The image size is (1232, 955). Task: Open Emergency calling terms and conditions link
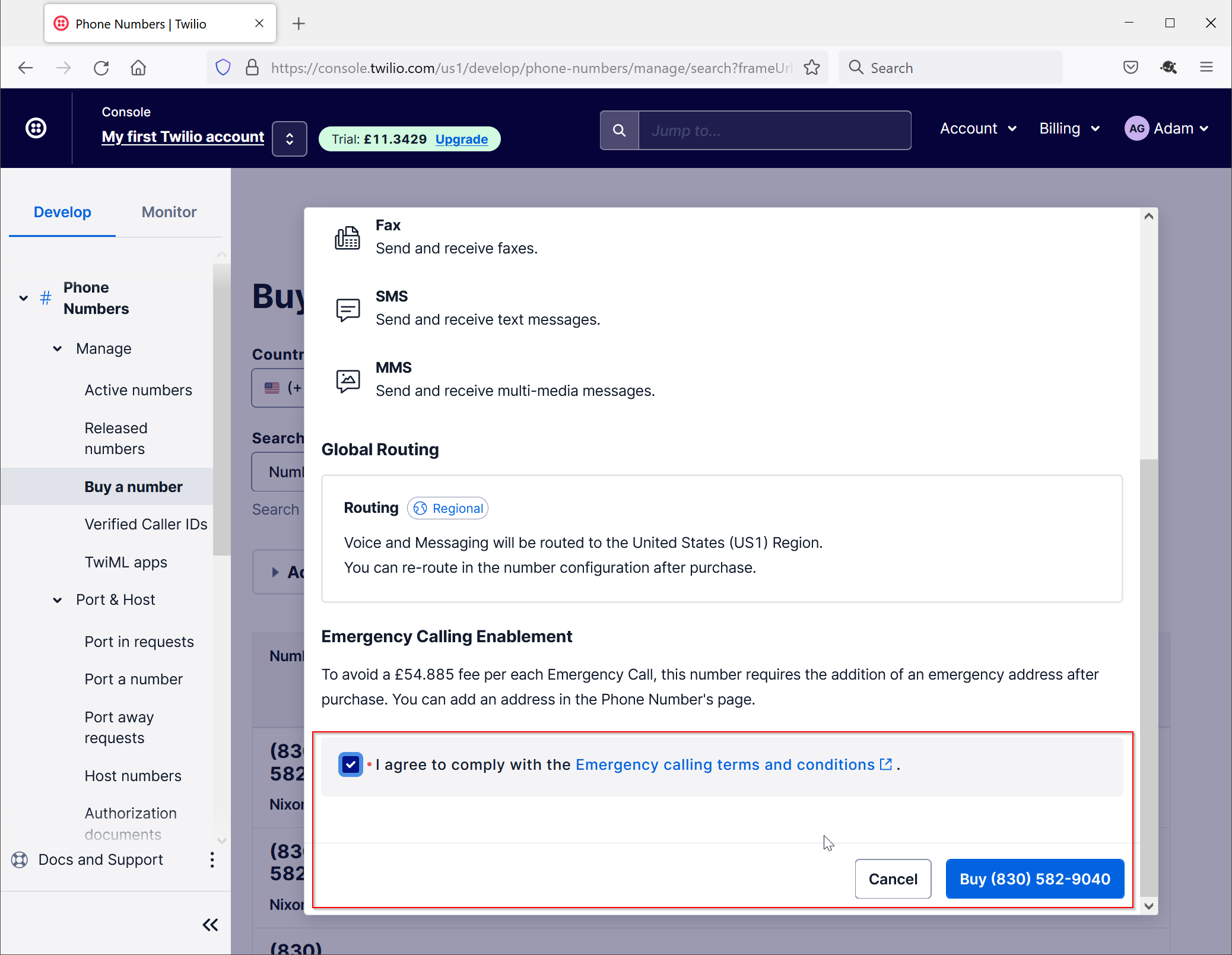coord(725,764)
